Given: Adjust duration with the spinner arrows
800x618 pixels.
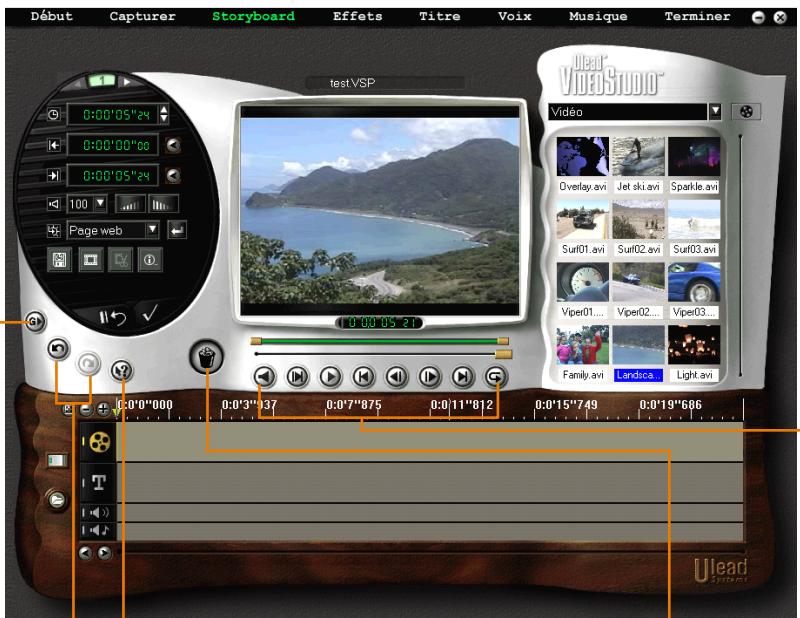Looking at the screenshot, I should pos(164,114).
